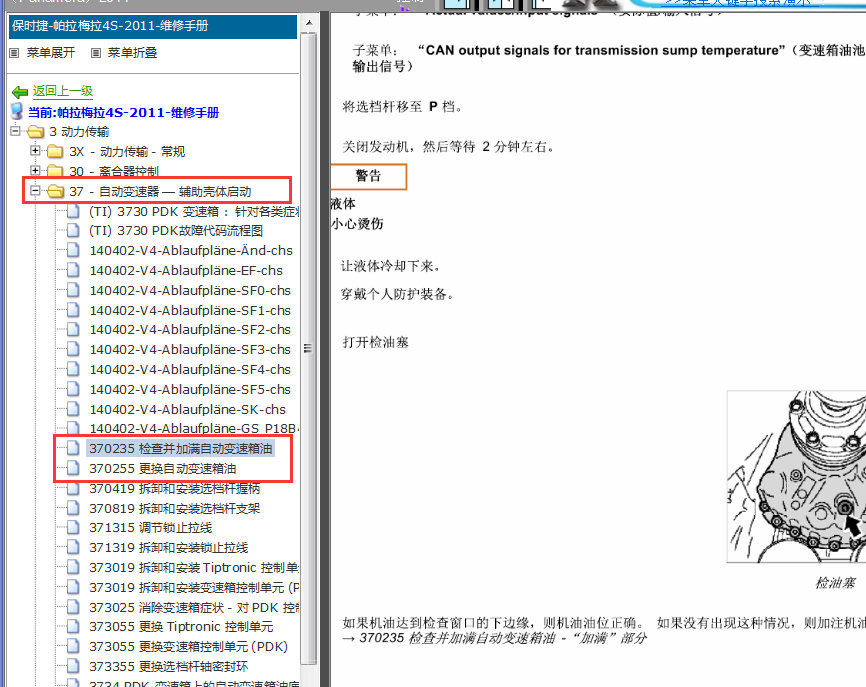This screenshot has height=687, width=866.
Task: Expand the 30 - 离合器控制 node
Action: pyautogui.click(x=35, y=170)
